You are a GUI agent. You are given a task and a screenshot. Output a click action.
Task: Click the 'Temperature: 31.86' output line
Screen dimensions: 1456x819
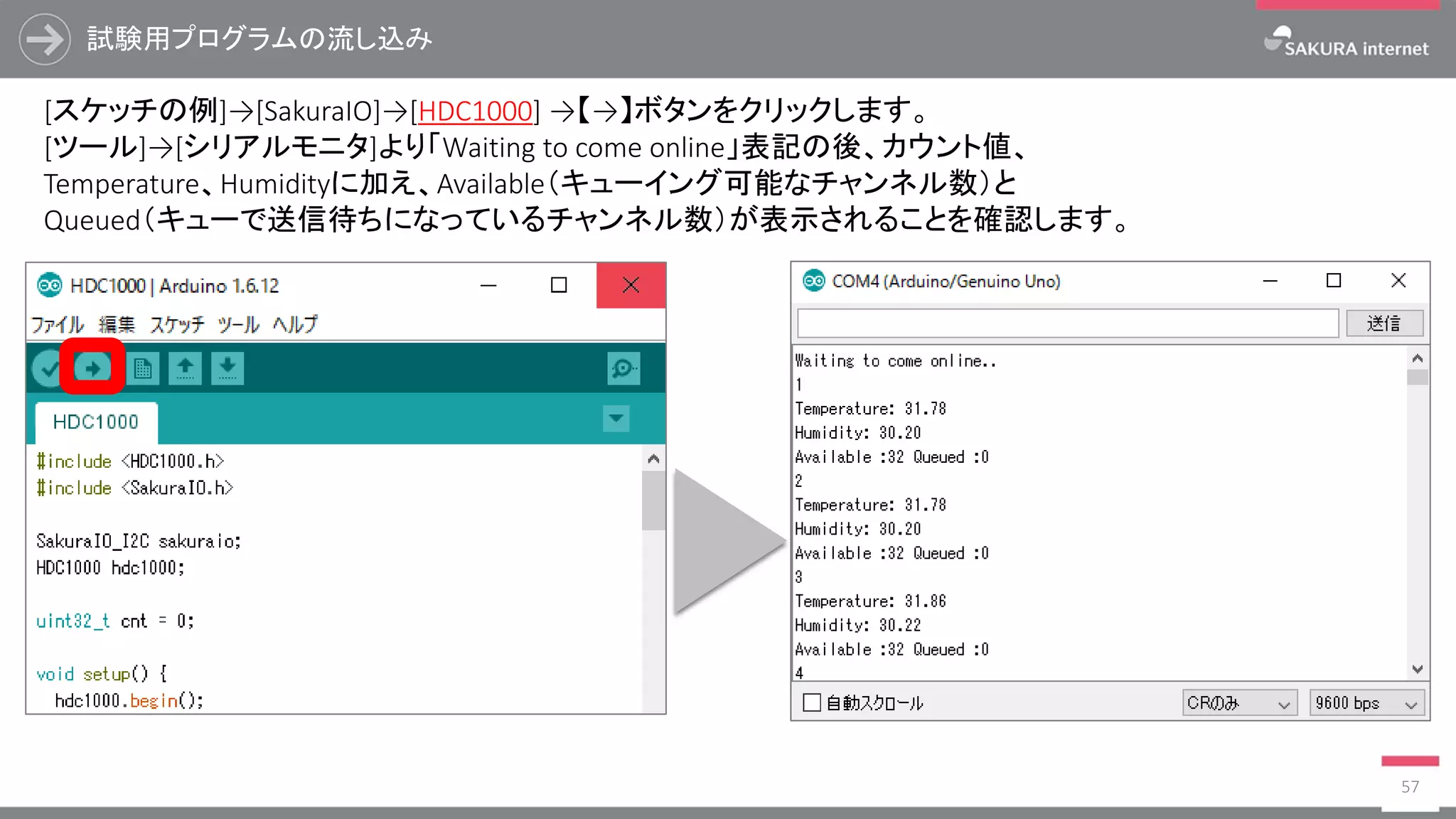point(870,601)
